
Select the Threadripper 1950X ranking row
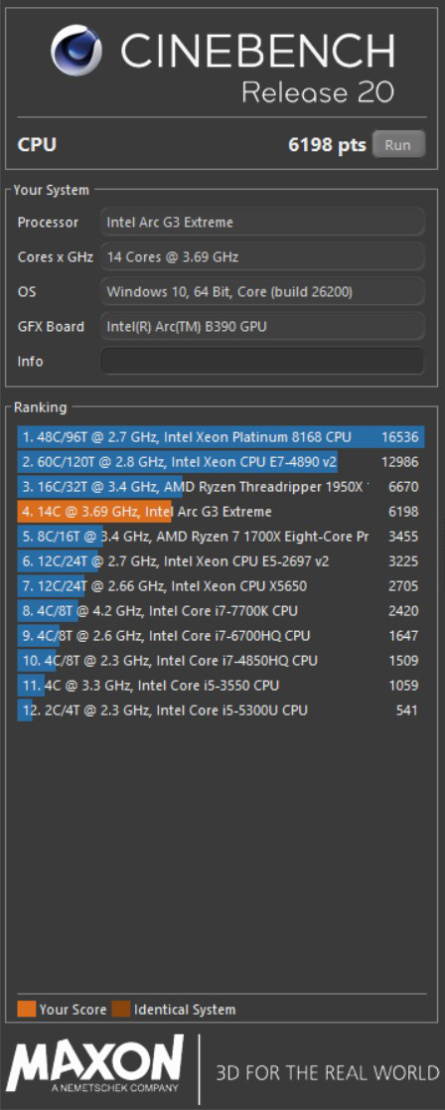point(221,487)
